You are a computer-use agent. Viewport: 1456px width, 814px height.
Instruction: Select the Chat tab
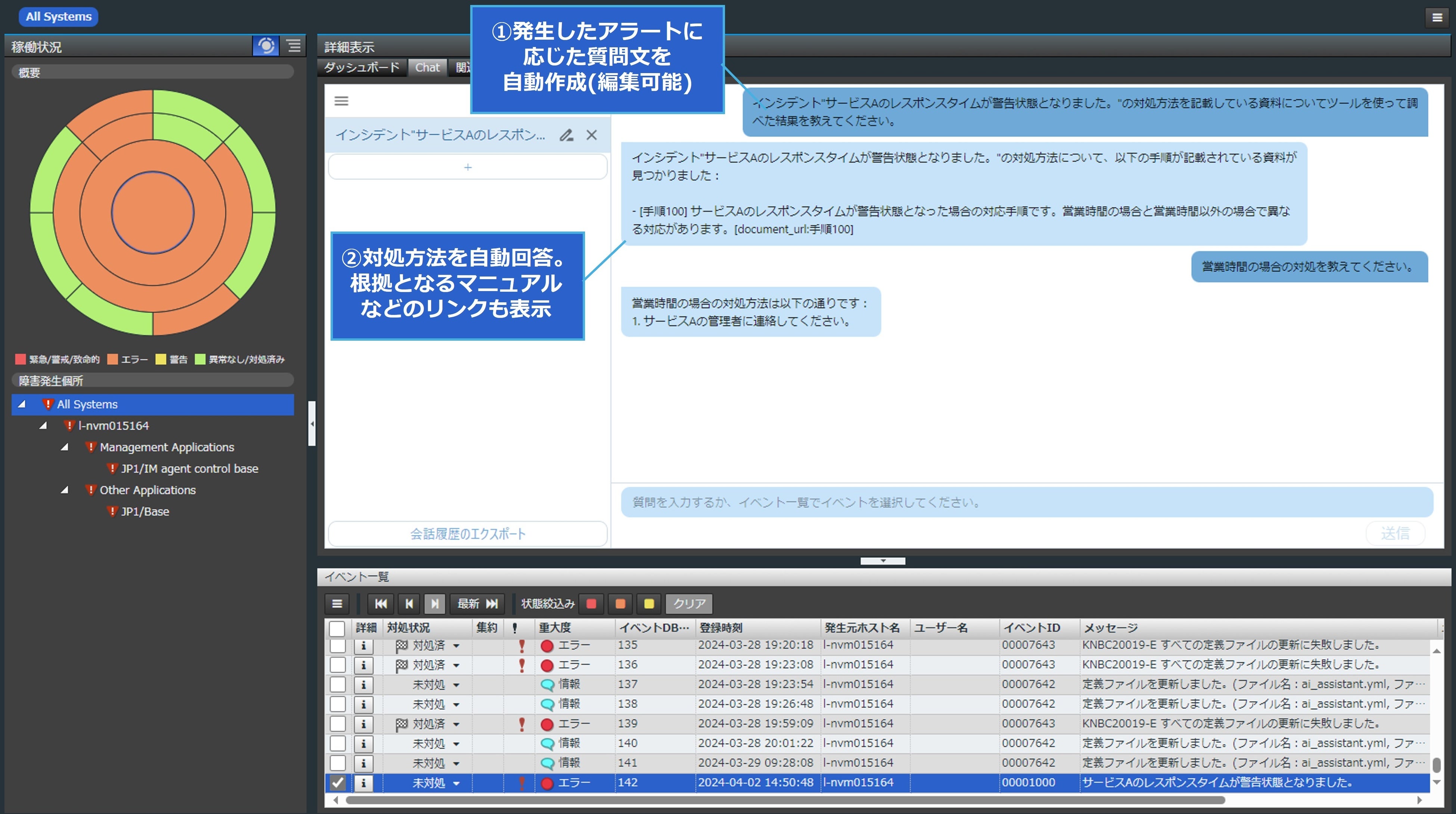427,67
